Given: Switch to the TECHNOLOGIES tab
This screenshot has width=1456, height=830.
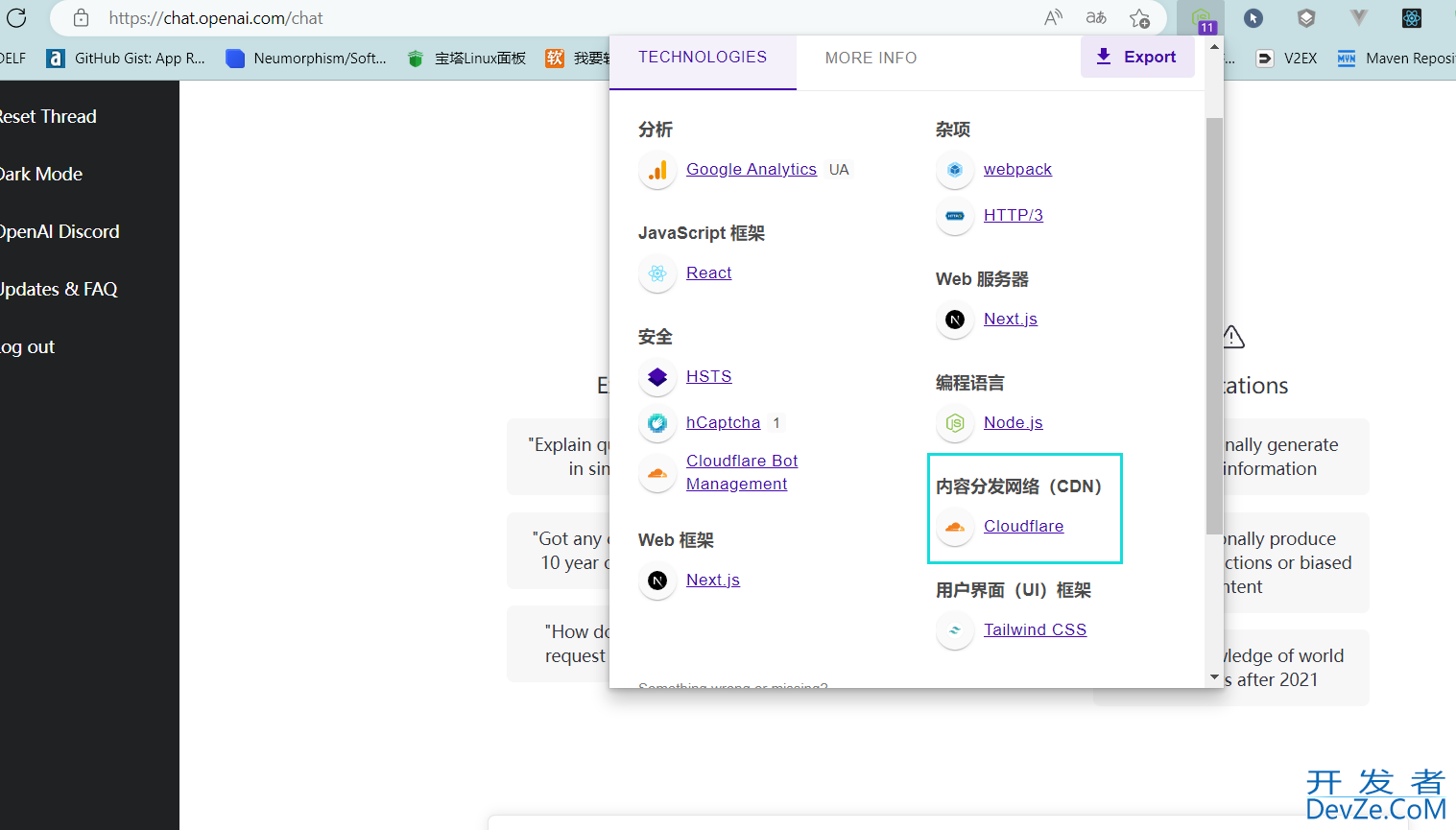Looking at the screenshot, I should point(703,58).
